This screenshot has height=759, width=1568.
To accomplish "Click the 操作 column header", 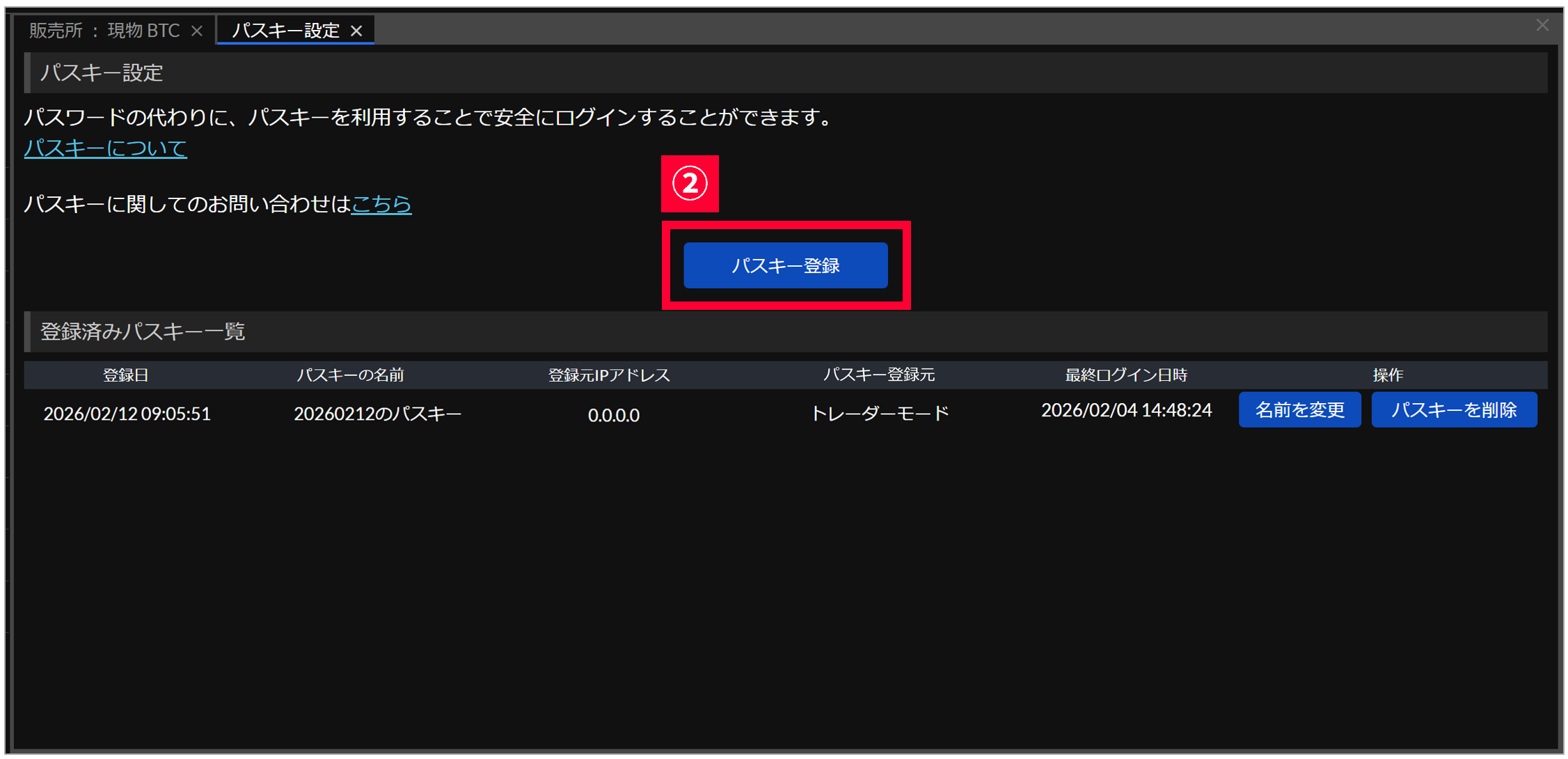I will click(x=1387, y=375).
